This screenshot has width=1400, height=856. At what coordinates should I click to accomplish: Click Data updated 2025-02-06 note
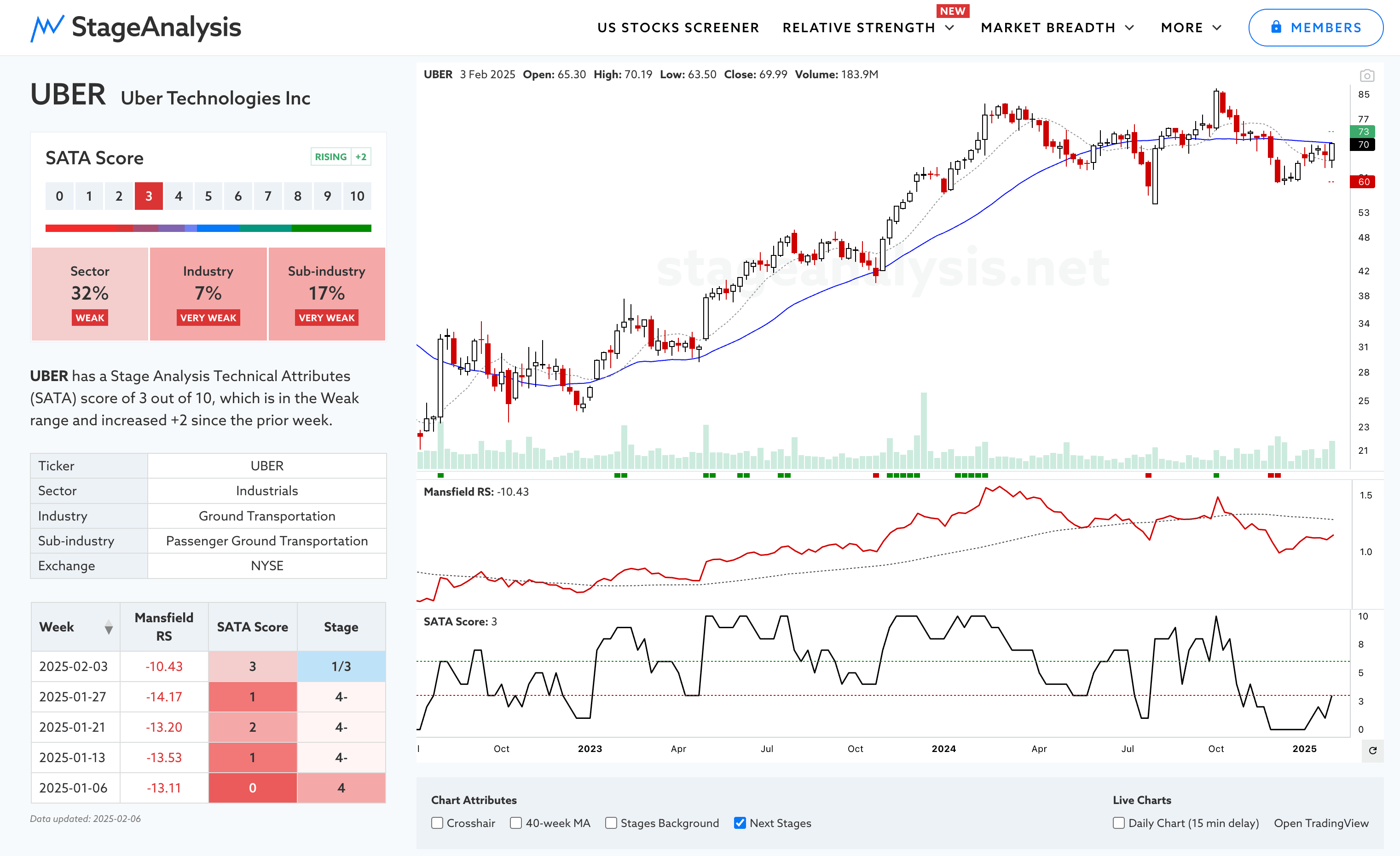85,819
